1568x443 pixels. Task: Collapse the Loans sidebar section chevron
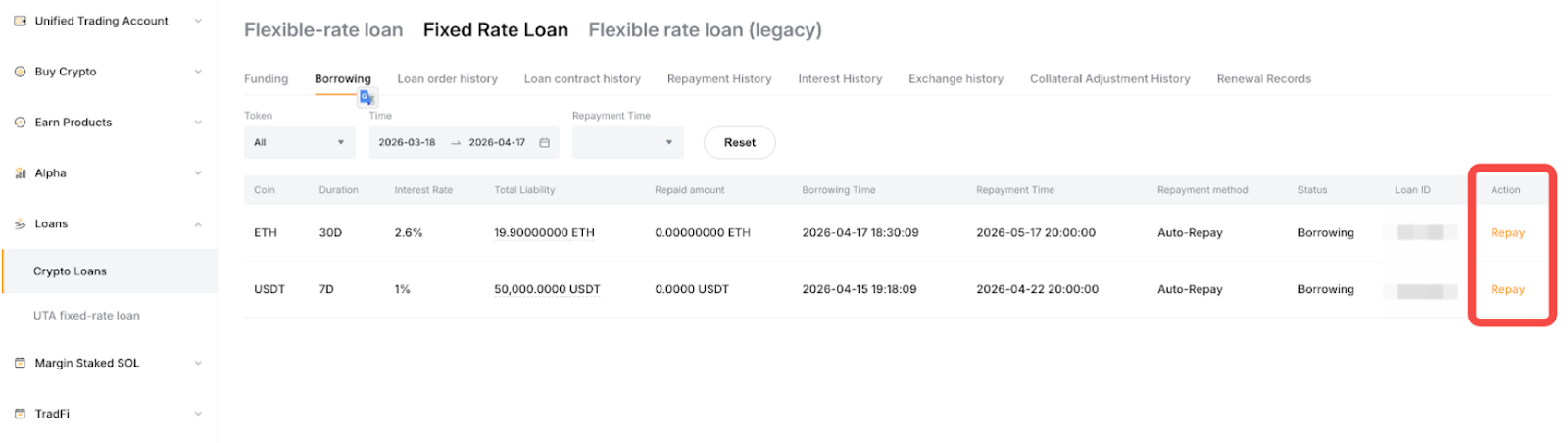pyautogui.click(x=198, y=224)
